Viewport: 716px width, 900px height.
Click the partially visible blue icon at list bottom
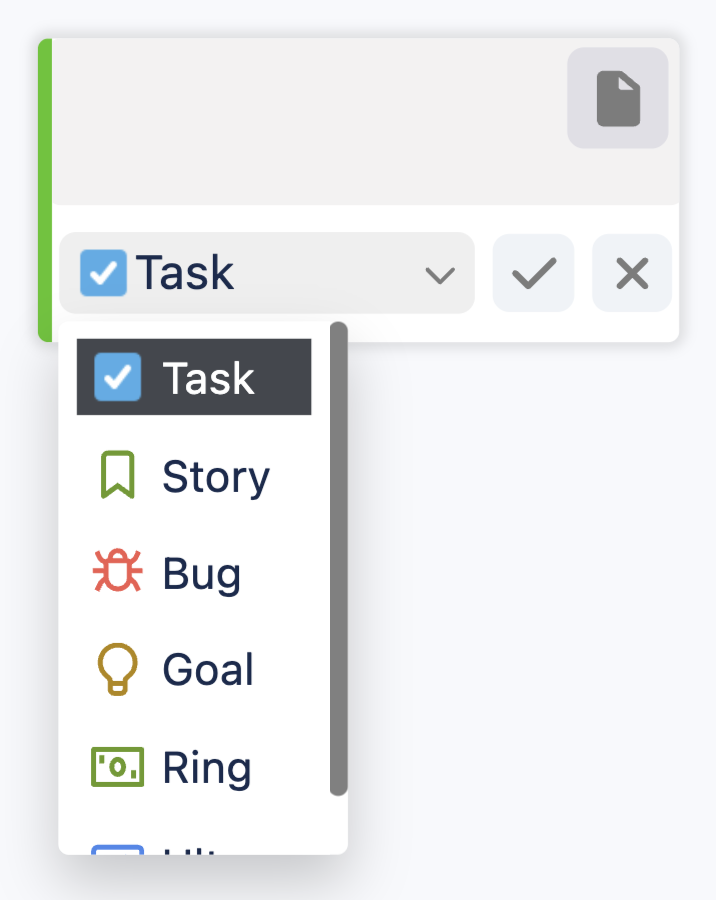click(x=117, y=848)
